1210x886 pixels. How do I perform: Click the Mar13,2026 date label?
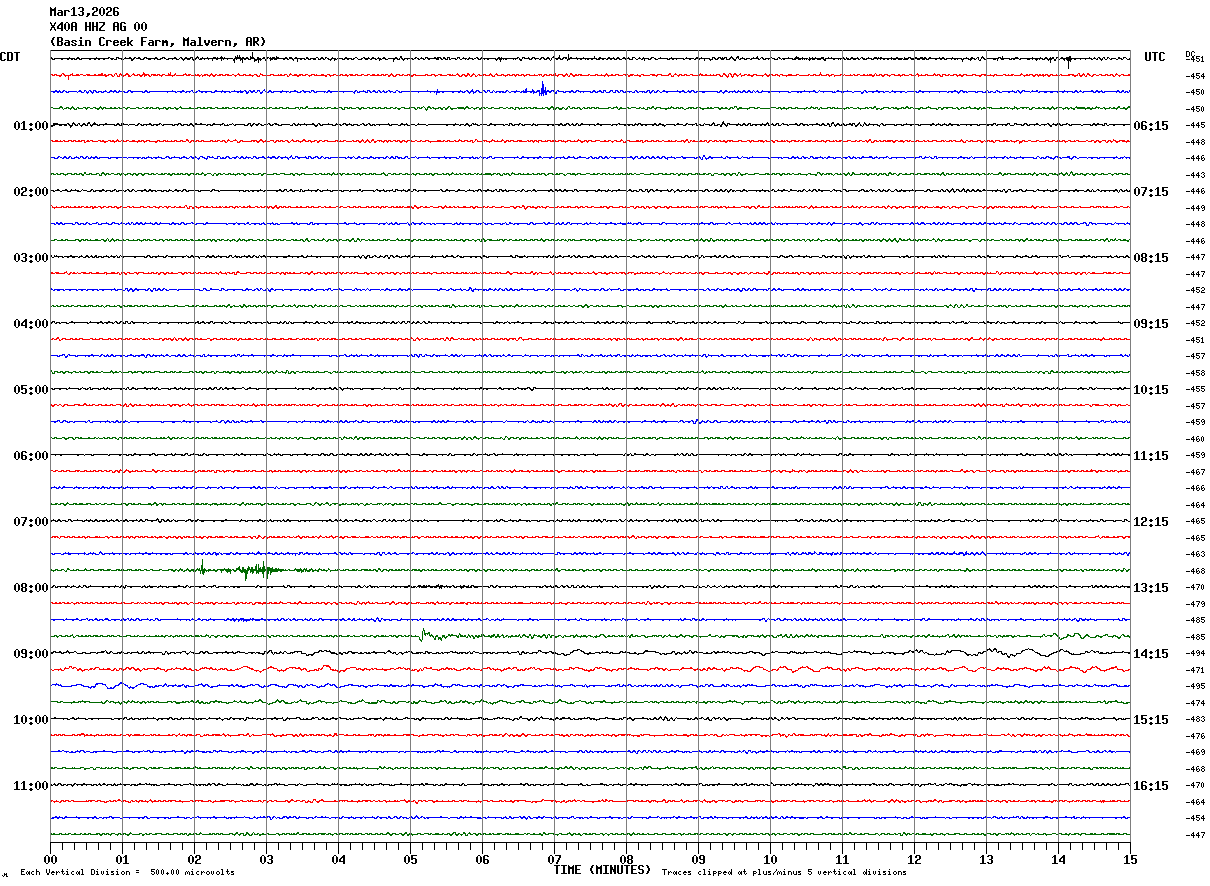[x=84, y=12]
